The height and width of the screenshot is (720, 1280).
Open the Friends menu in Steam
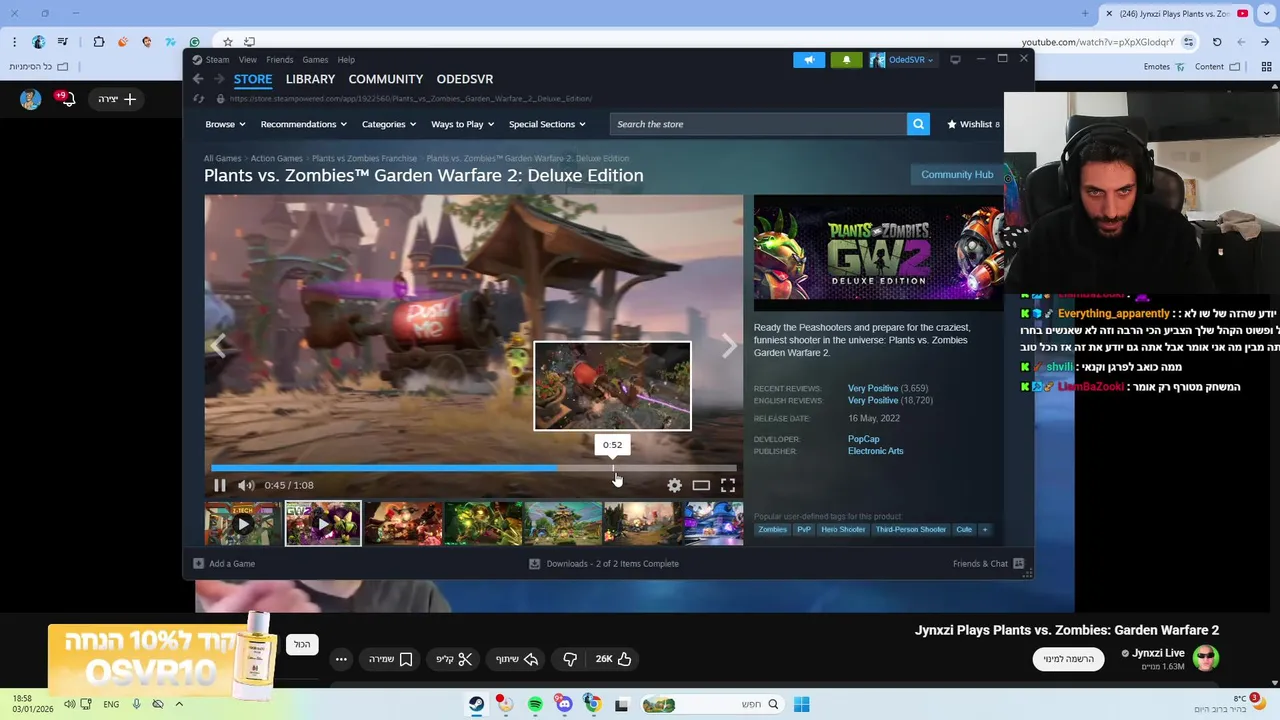(280, 60)
